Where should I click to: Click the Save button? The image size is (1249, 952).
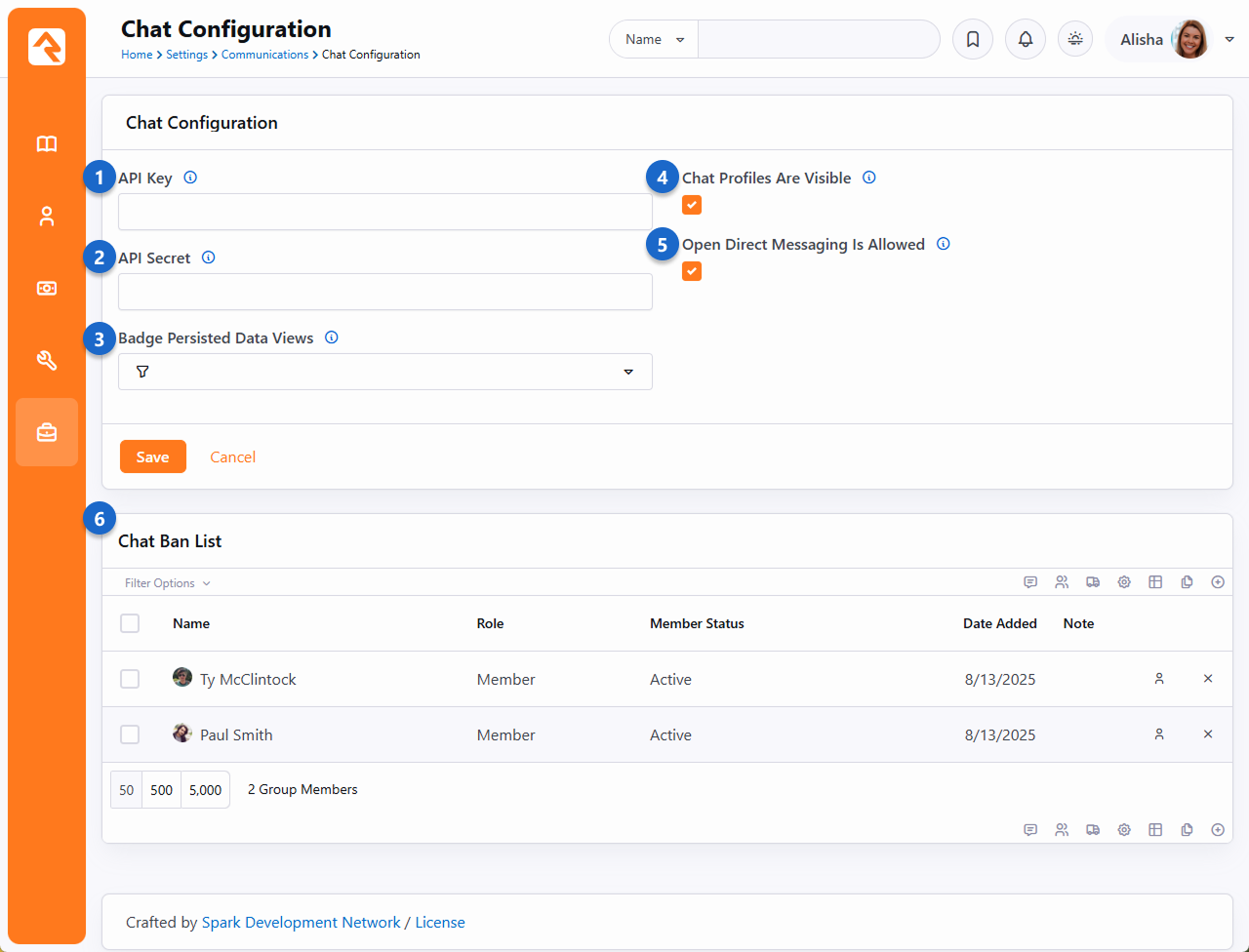(153, 456)
